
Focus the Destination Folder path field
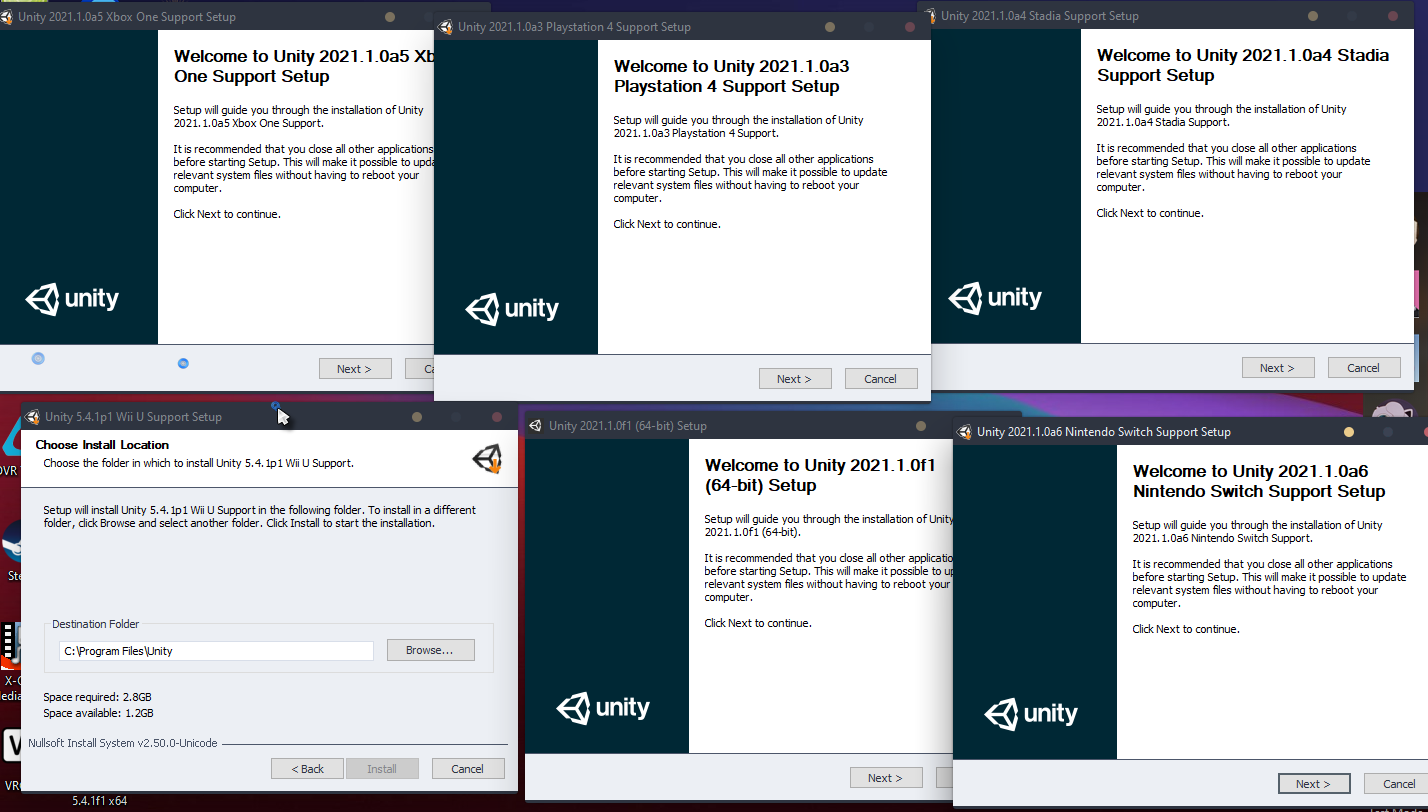tap(216, 651)
